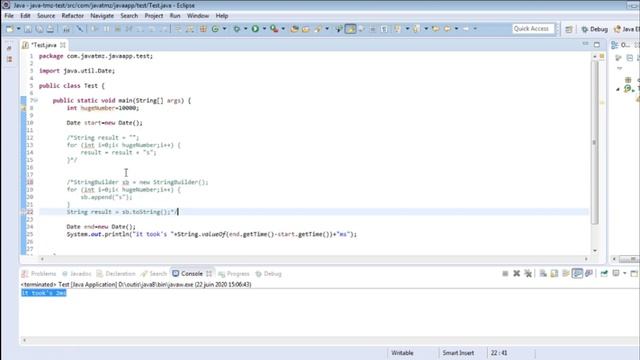Open the Back history dropdown arrow
640x360 pixels.
pyautogui.click(x=456, y=29)
